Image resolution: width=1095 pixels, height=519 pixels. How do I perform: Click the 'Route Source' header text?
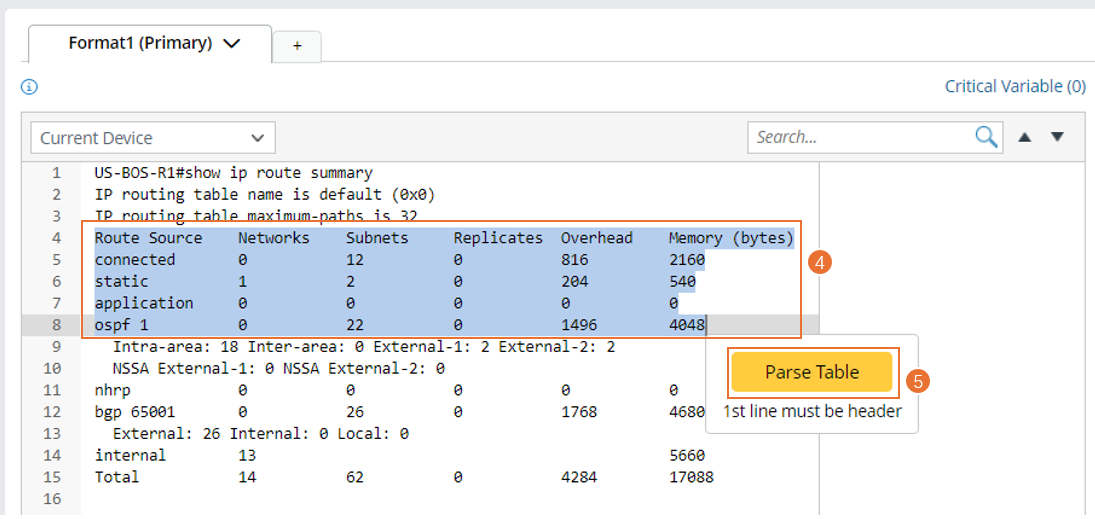pyautogui.click(x=148, y=238)
